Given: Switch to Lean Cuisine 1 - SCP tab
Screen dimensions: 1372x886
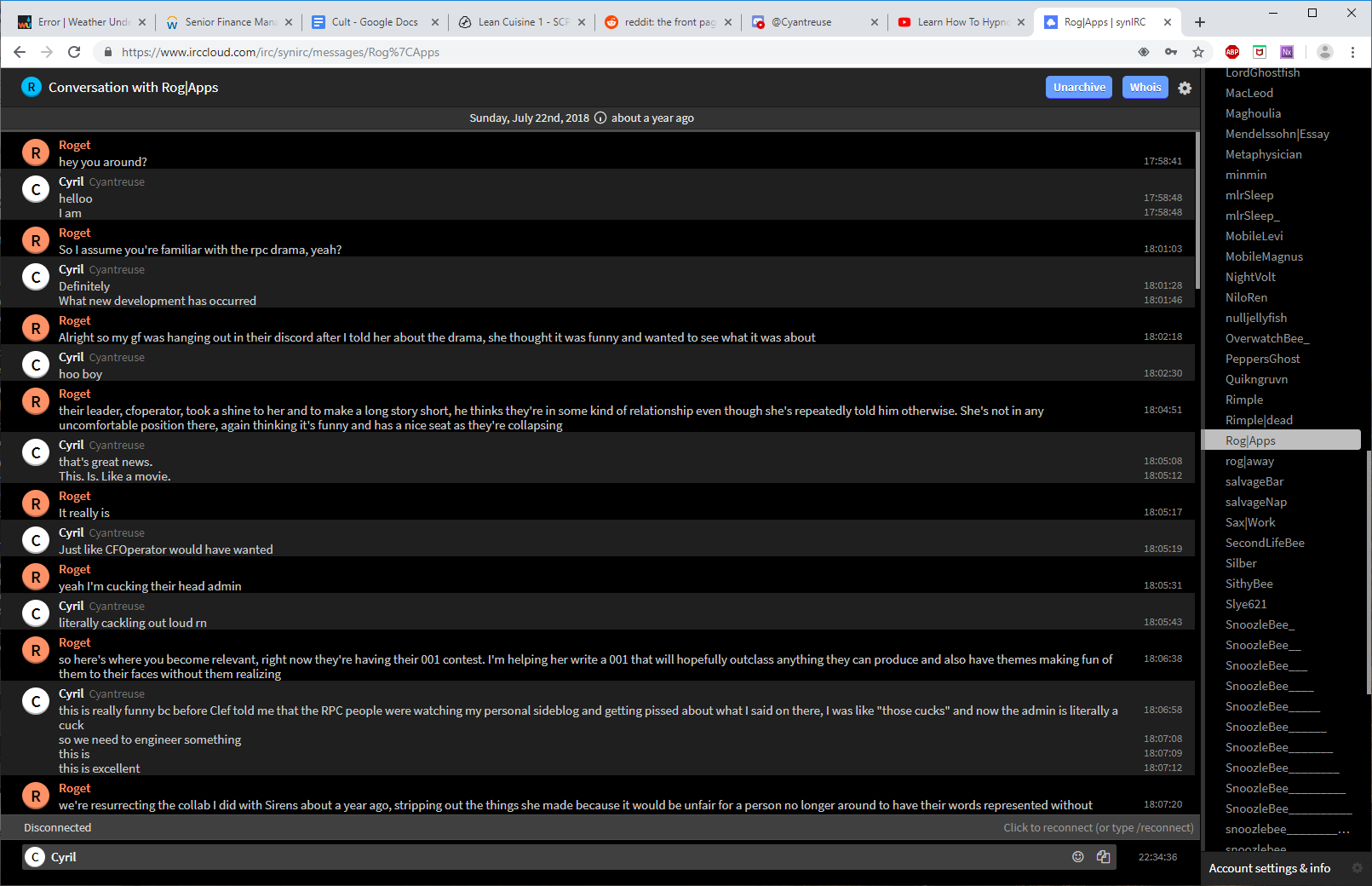Looking at the screenshot, I should click(x=522, y=22).
